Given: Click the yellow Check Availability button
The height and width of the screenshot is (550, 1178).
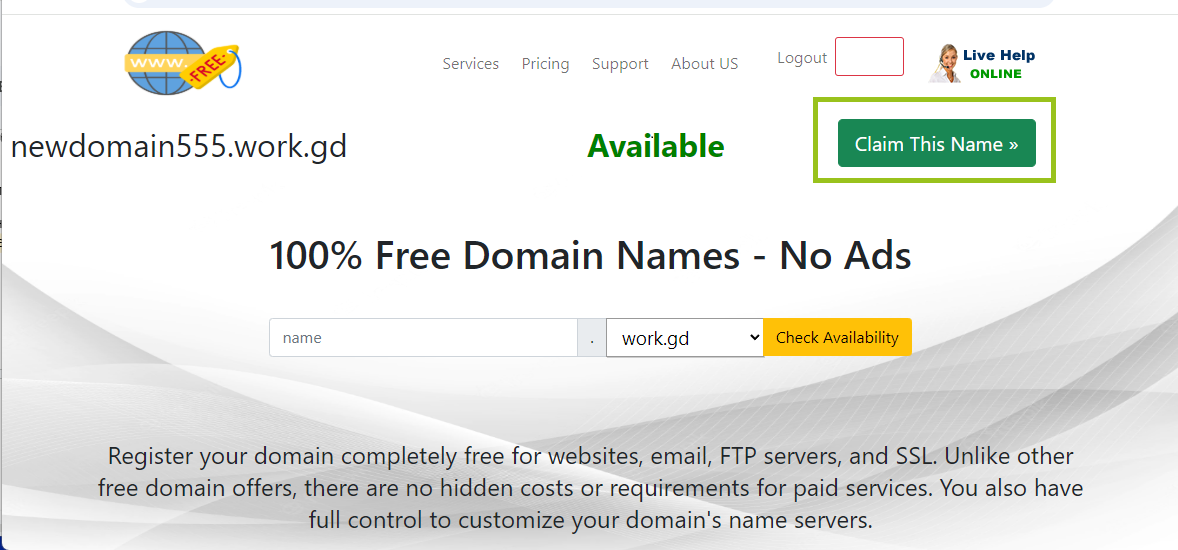Looking at the screenshot, I should (x=837, y=337).
